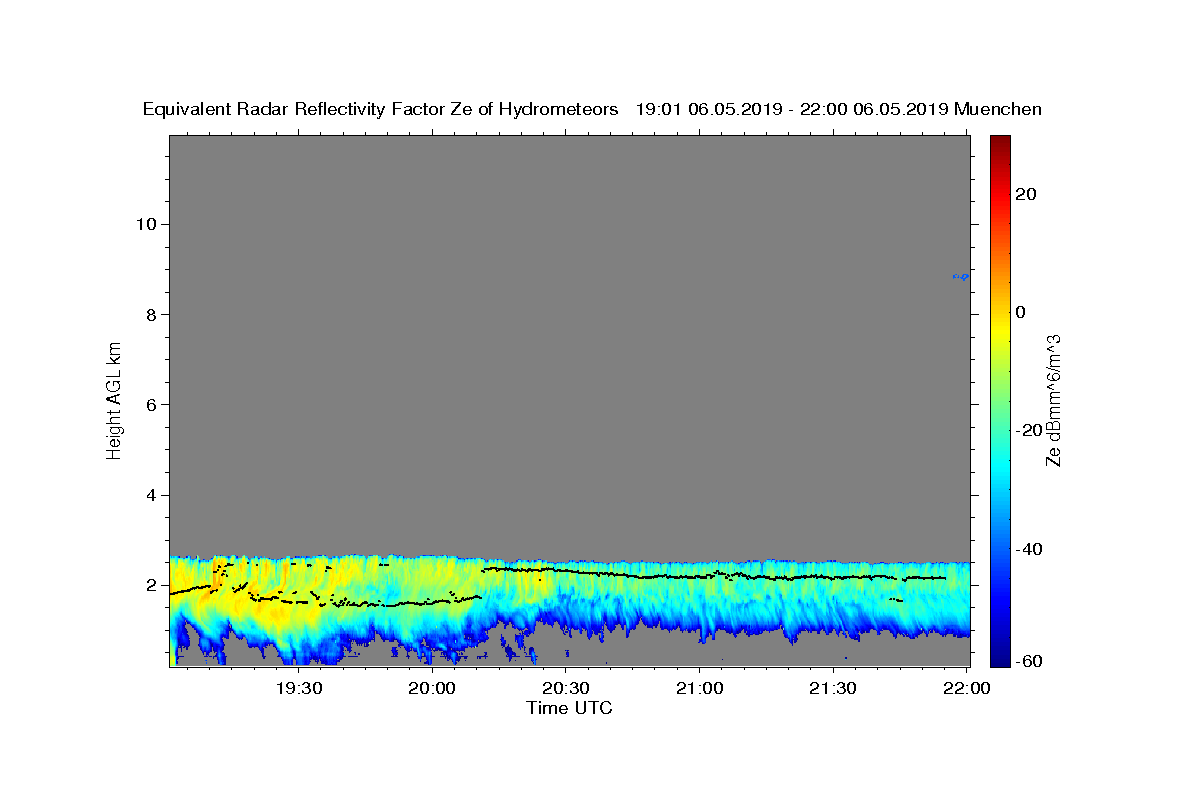Click the plot title beginning 'Equivalent Radar Reflectivity Factor'
Image resolution: width=1200 pixels, height=800 pixels.
[592, 109]
